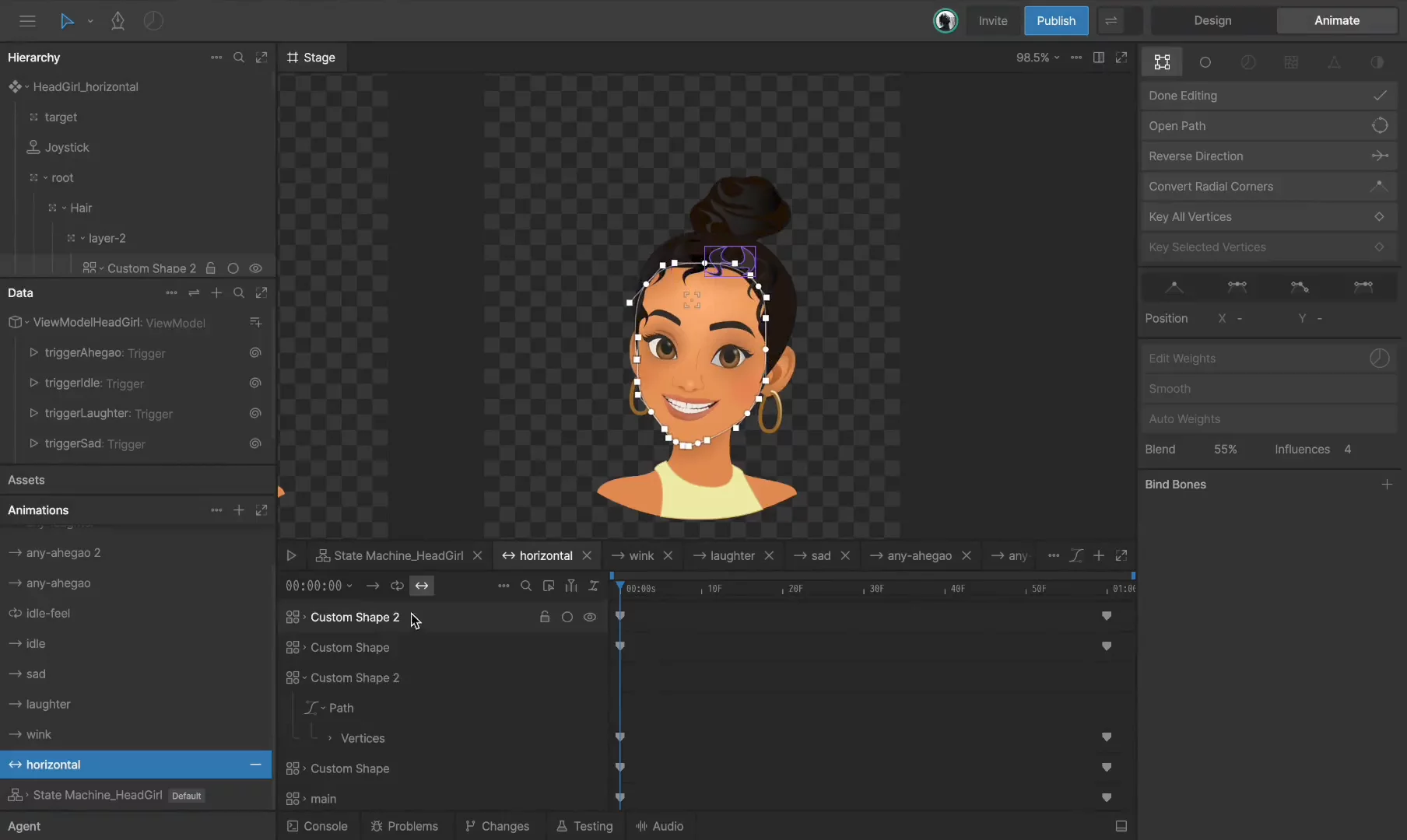Open the hamburger main menu

27,21
